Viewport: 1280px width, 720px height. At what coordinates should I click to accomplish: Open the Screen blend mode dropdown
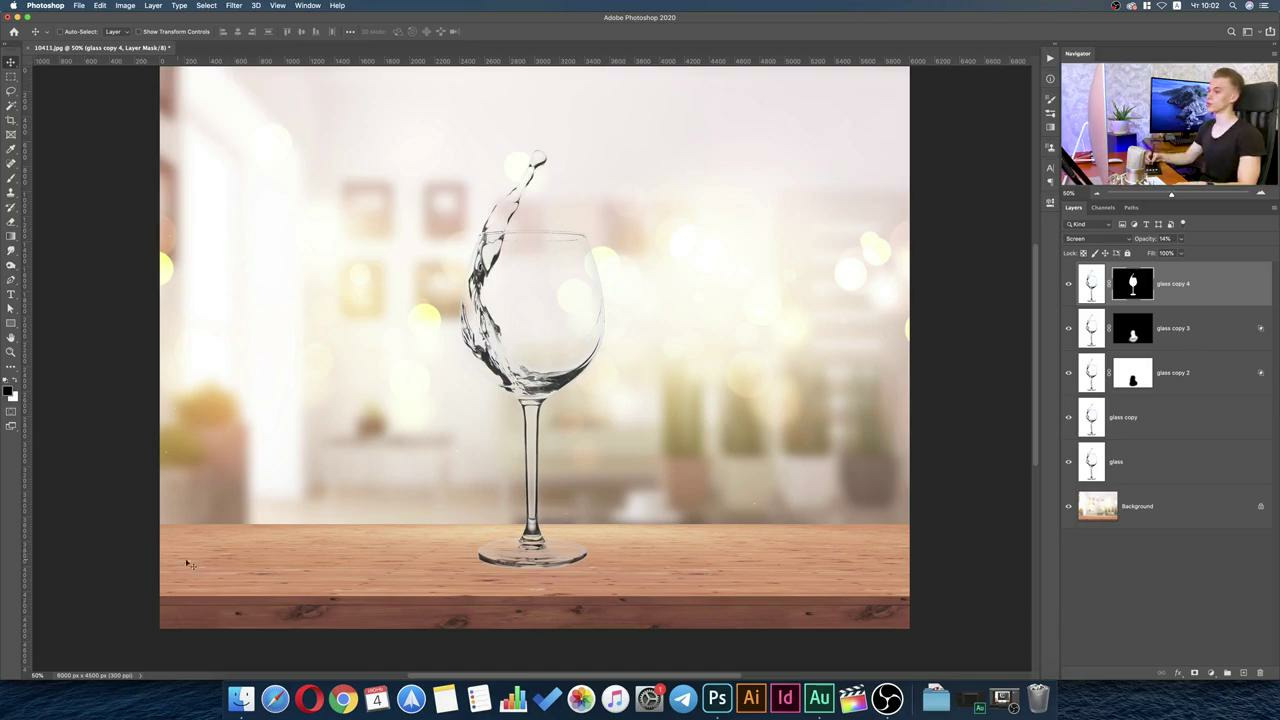point(1097,239)
